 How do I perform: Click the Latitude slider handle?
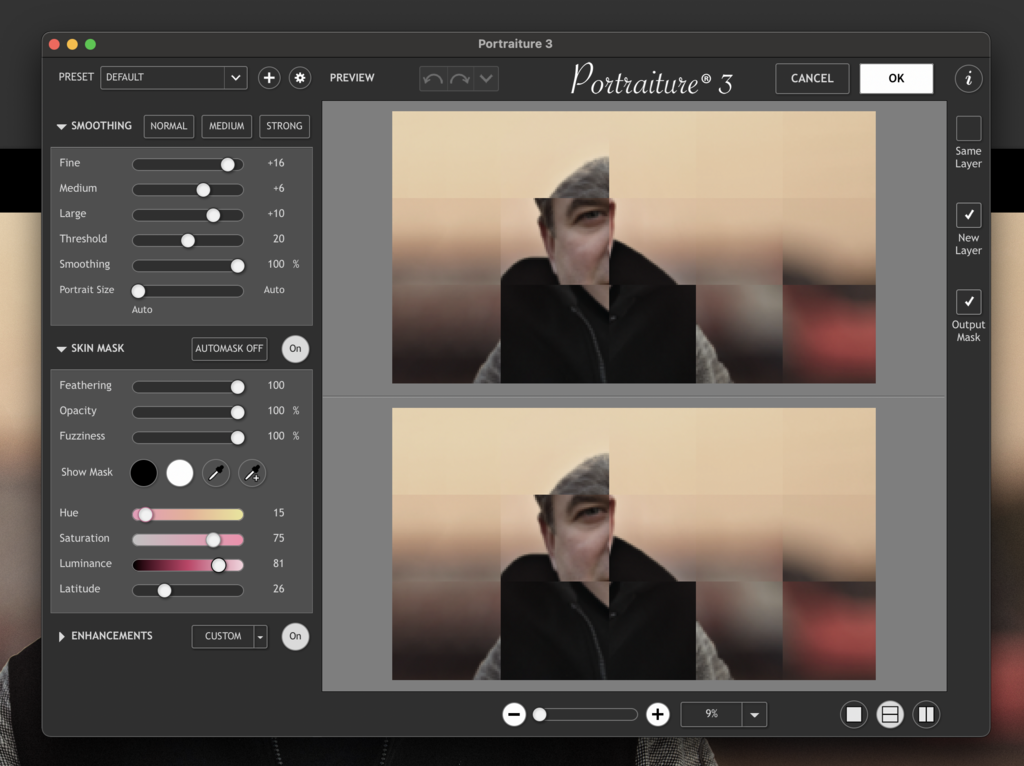(164, 590)
